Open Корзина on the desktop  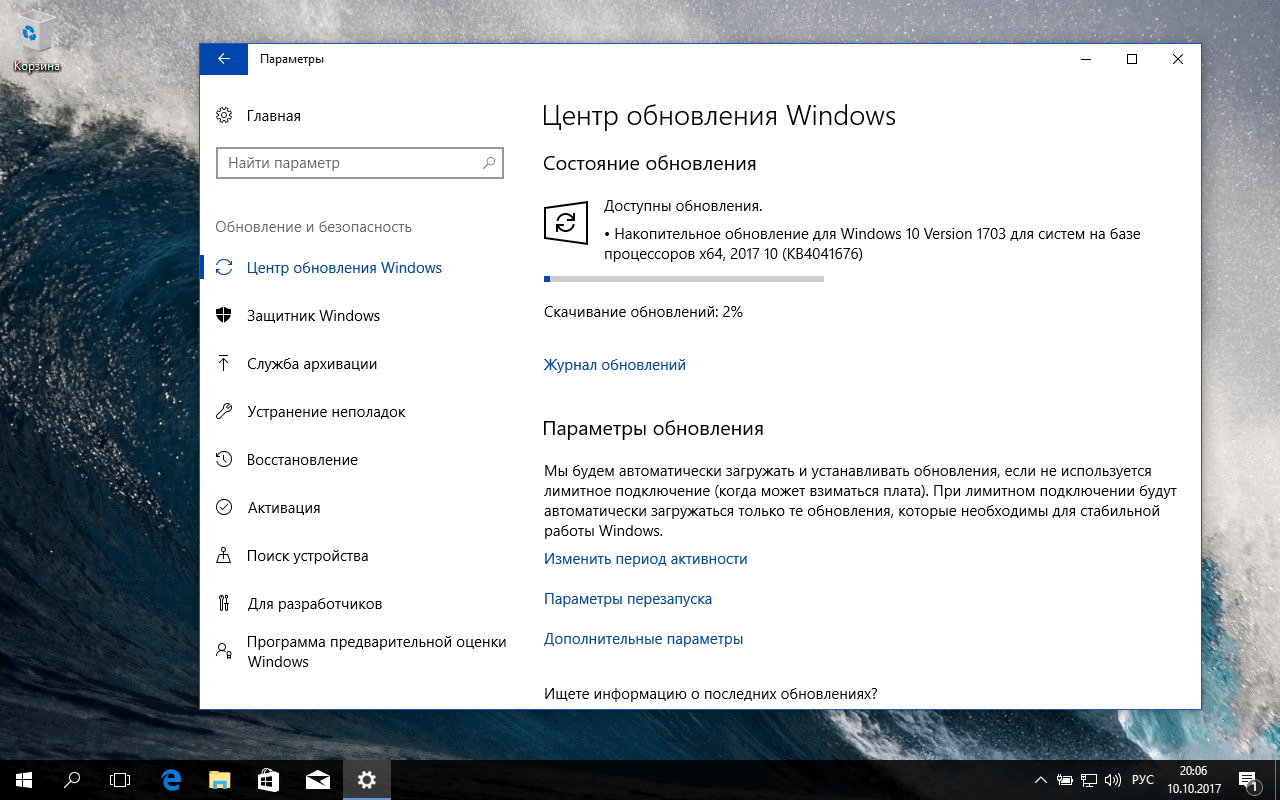[36, 30]
